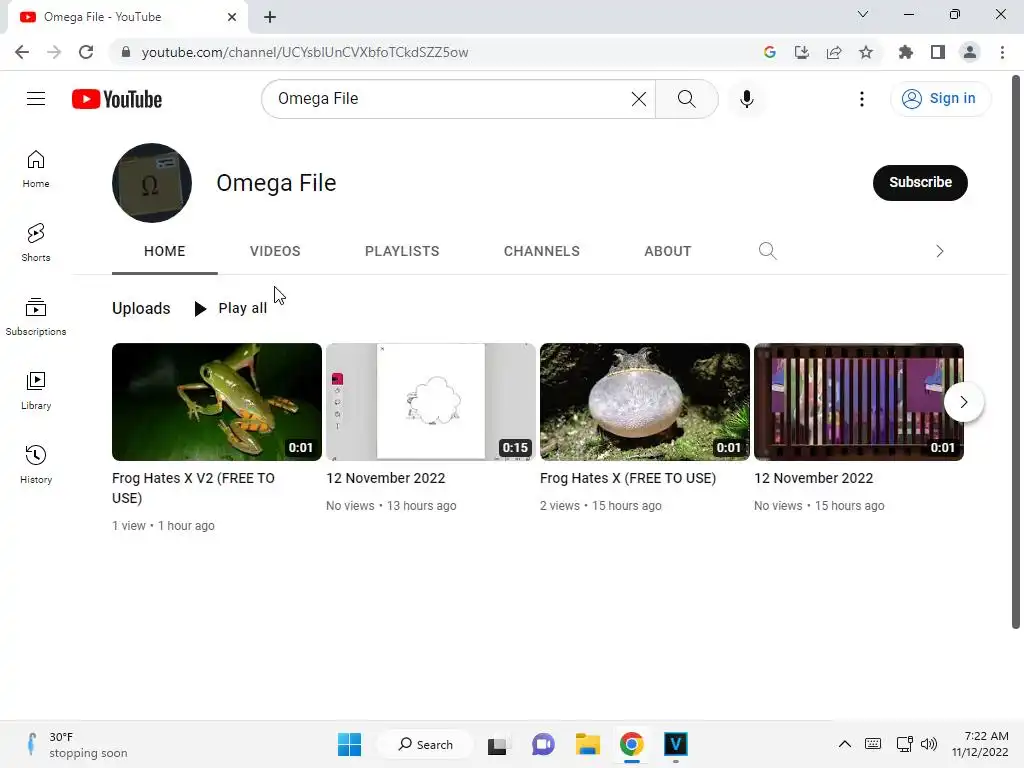
Task: Open video title Frog Hates X V2
Action: [193, 488]
